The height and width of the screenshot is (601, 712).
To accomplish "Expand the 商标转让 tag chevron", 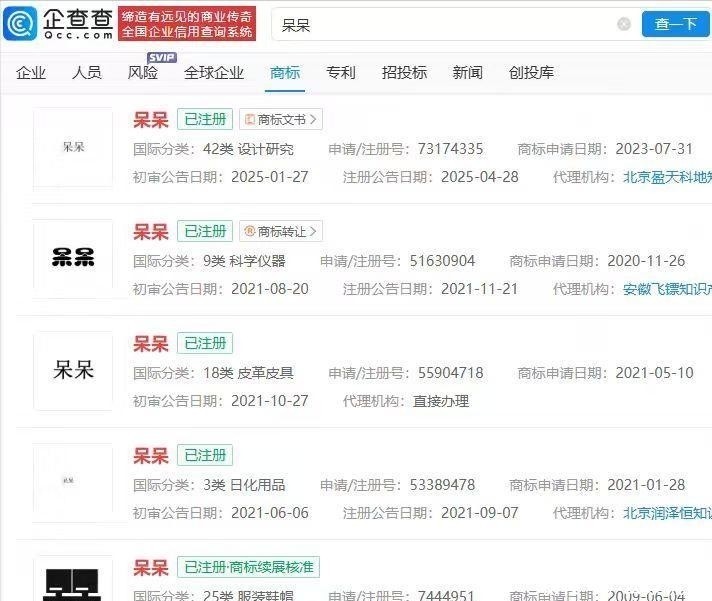I will (x=314, y=232).
